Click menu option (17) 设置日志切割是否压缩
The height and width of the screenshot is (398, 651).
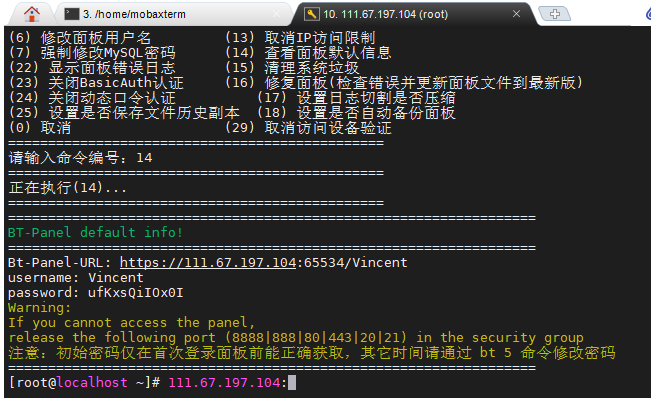356,98
